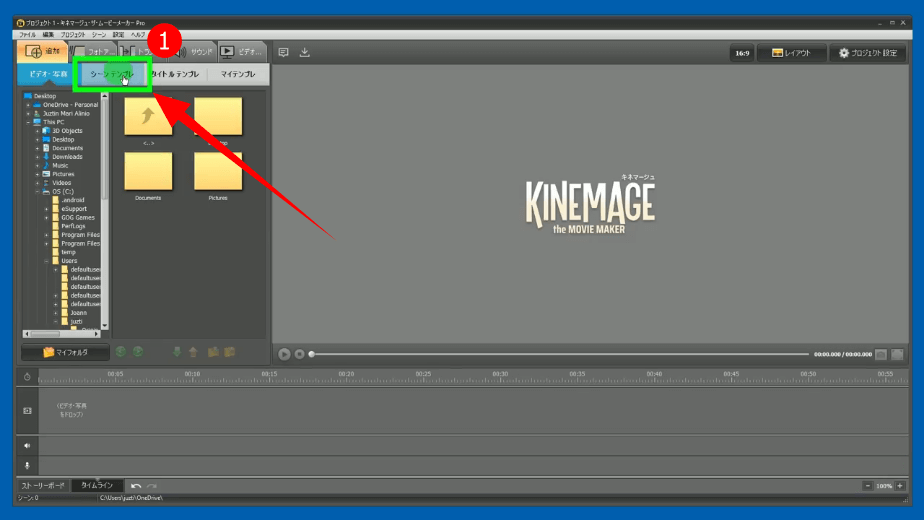Click the undo arrow beside タイムライン tab
This screenshot has height=520, width=924.
point(136,486)
